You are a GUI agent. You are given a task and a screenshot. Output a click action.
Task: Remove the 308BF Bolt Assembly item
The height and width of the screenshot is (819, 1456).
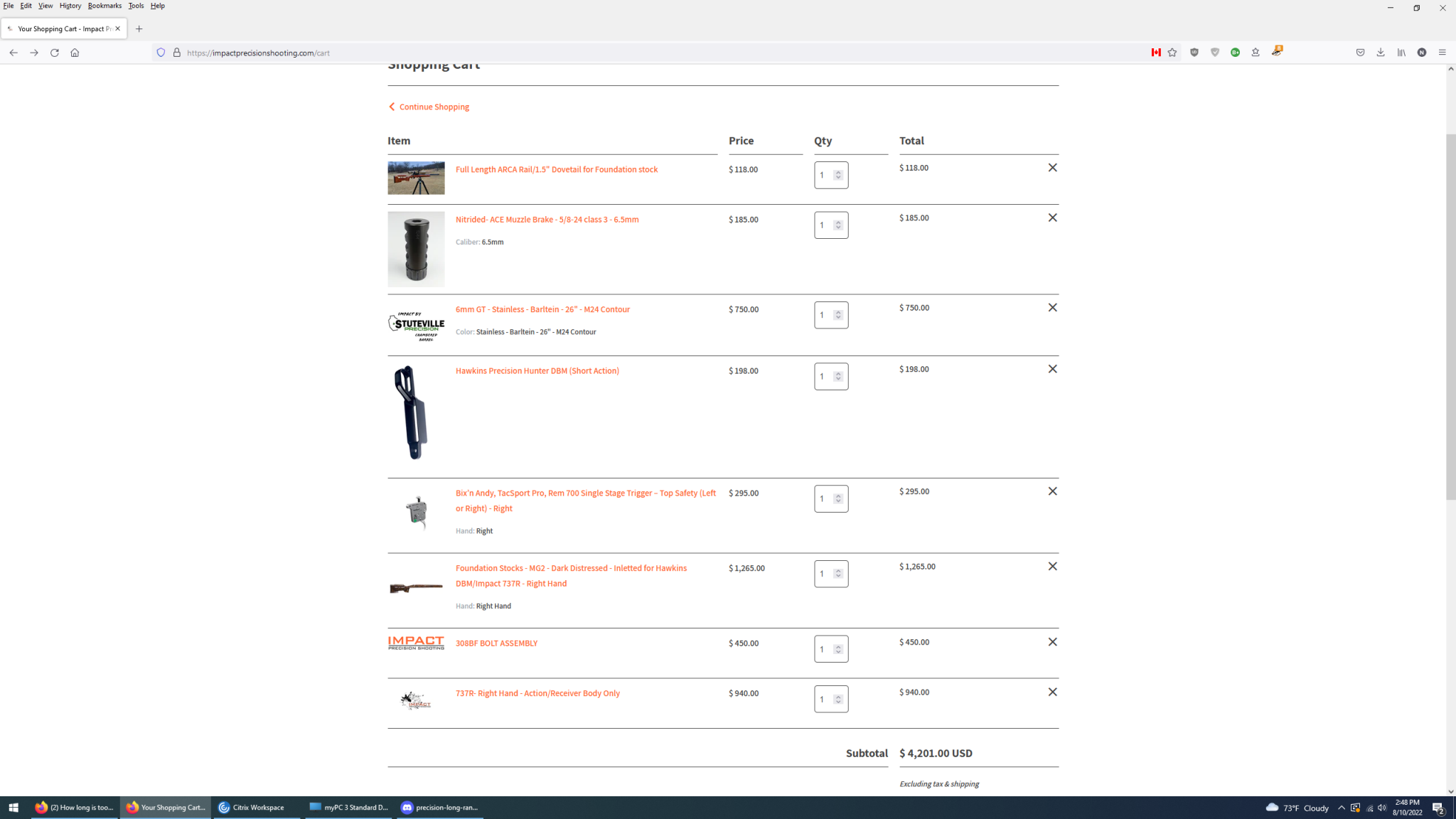[1053, 642]
